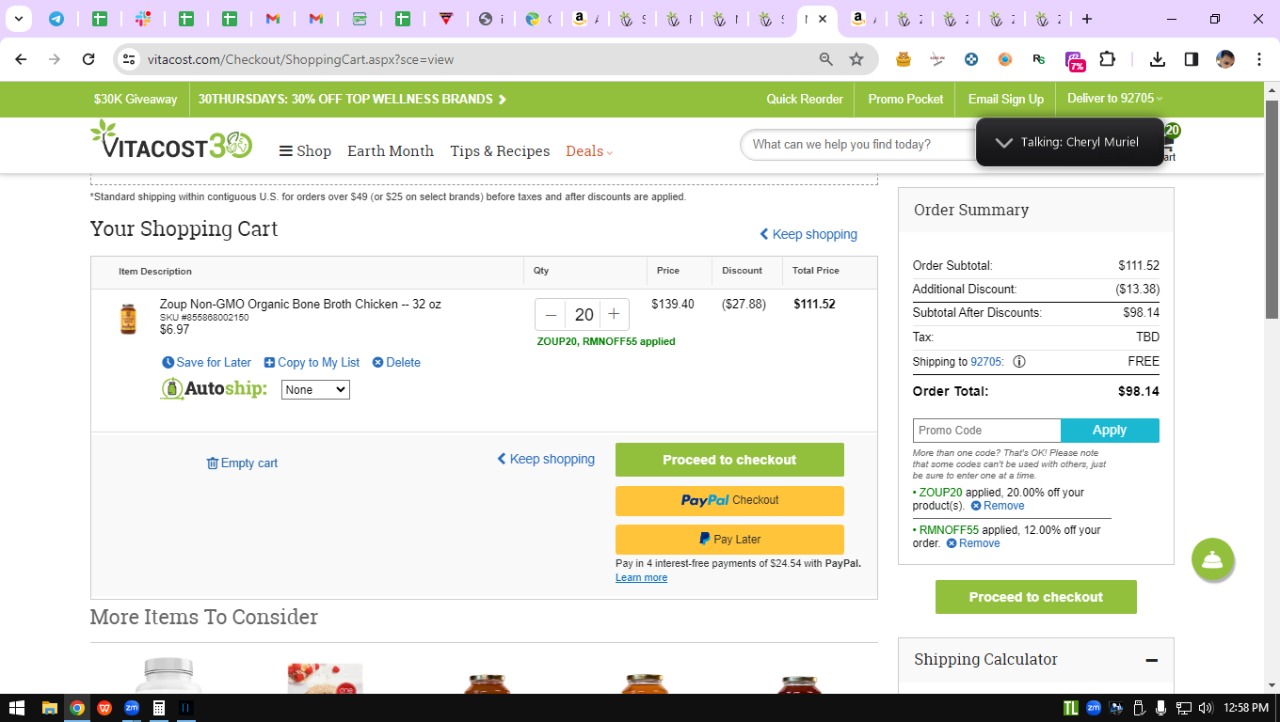Expand the Deliver to 92705 dropdown
The width and height of the screenshot is (1280, 722).
click(1115, 98)
